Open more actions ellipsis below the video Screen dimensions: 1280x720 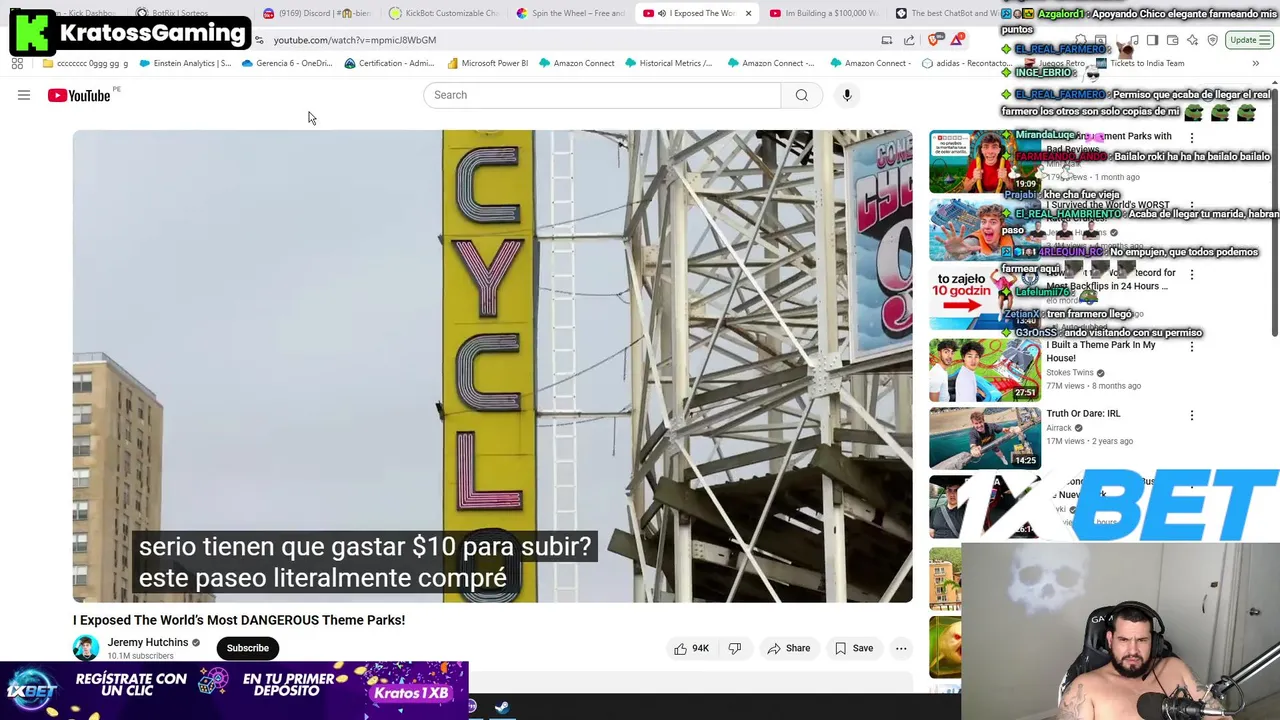(x=901, y=648)
